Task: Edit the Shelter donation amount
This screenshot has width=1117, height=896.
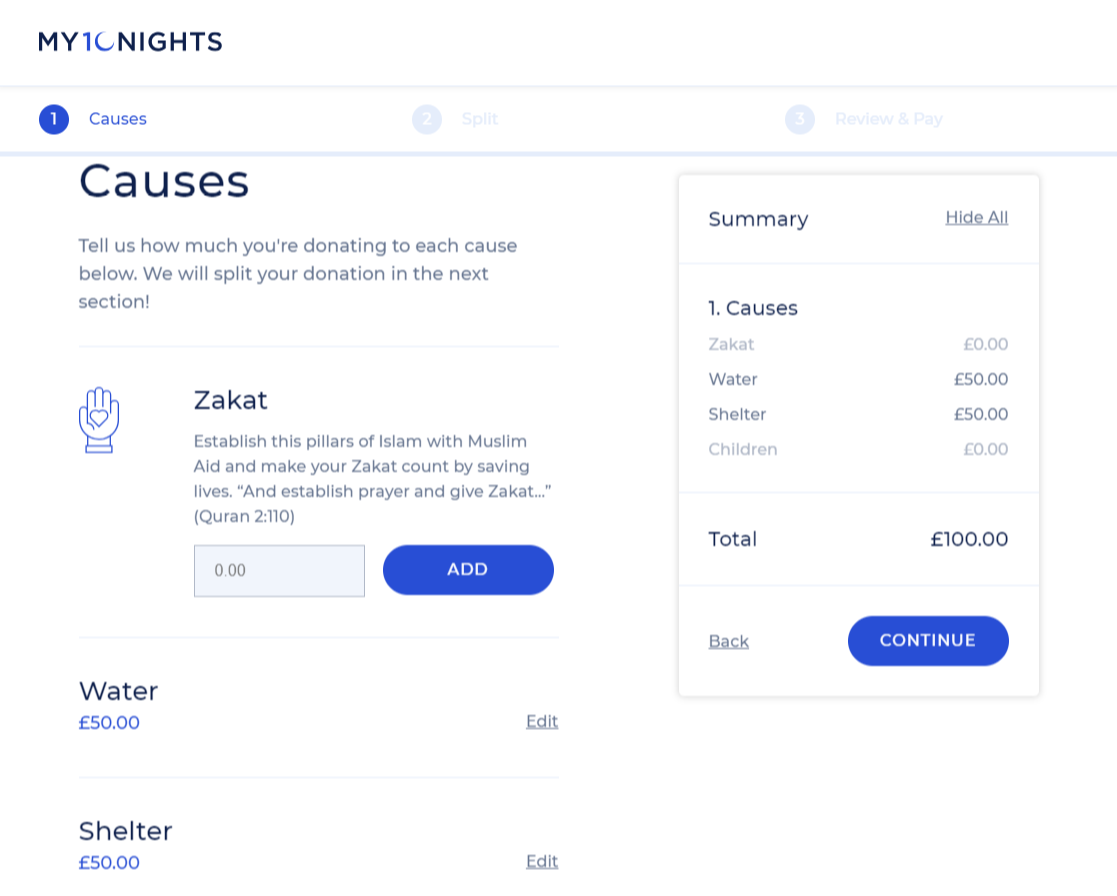Action: [542, 862]
